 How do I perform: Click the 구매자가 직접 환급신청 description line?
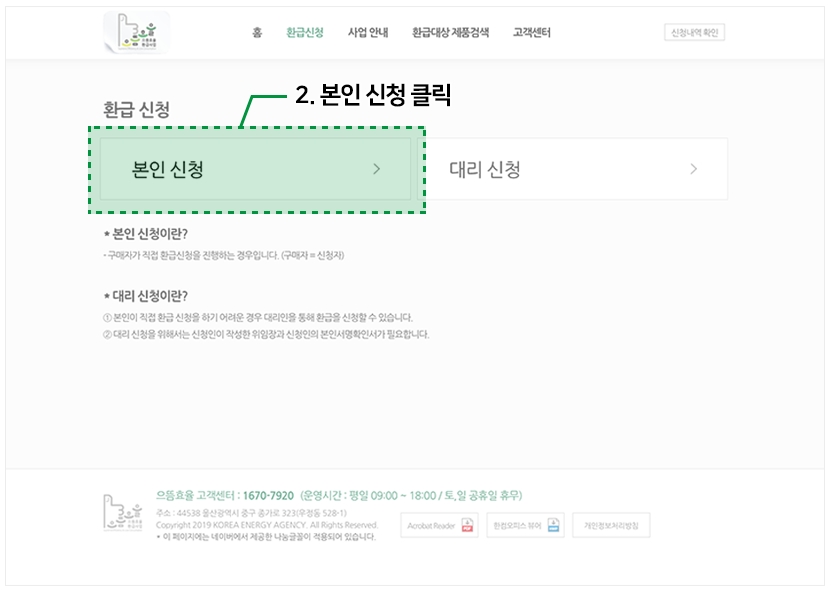(x=224, y=255)
